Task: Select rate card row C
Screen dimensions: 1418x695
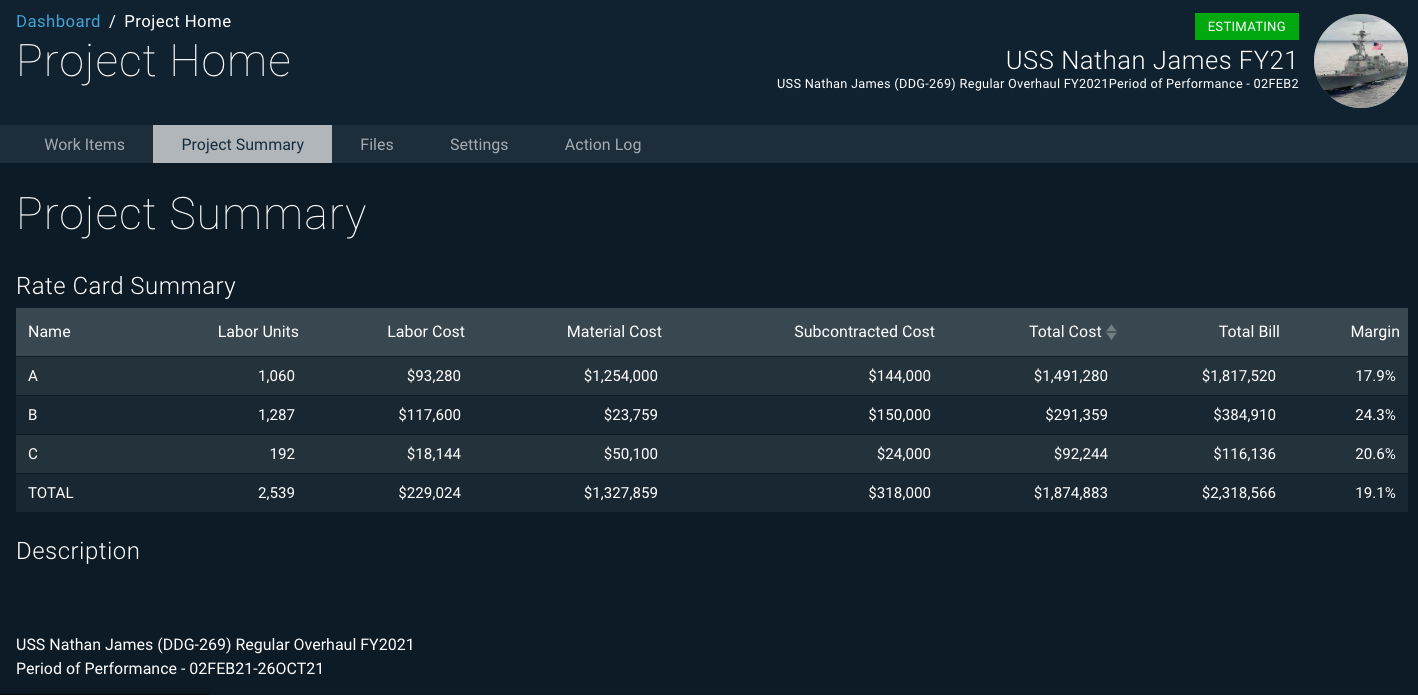Action: 33,454
